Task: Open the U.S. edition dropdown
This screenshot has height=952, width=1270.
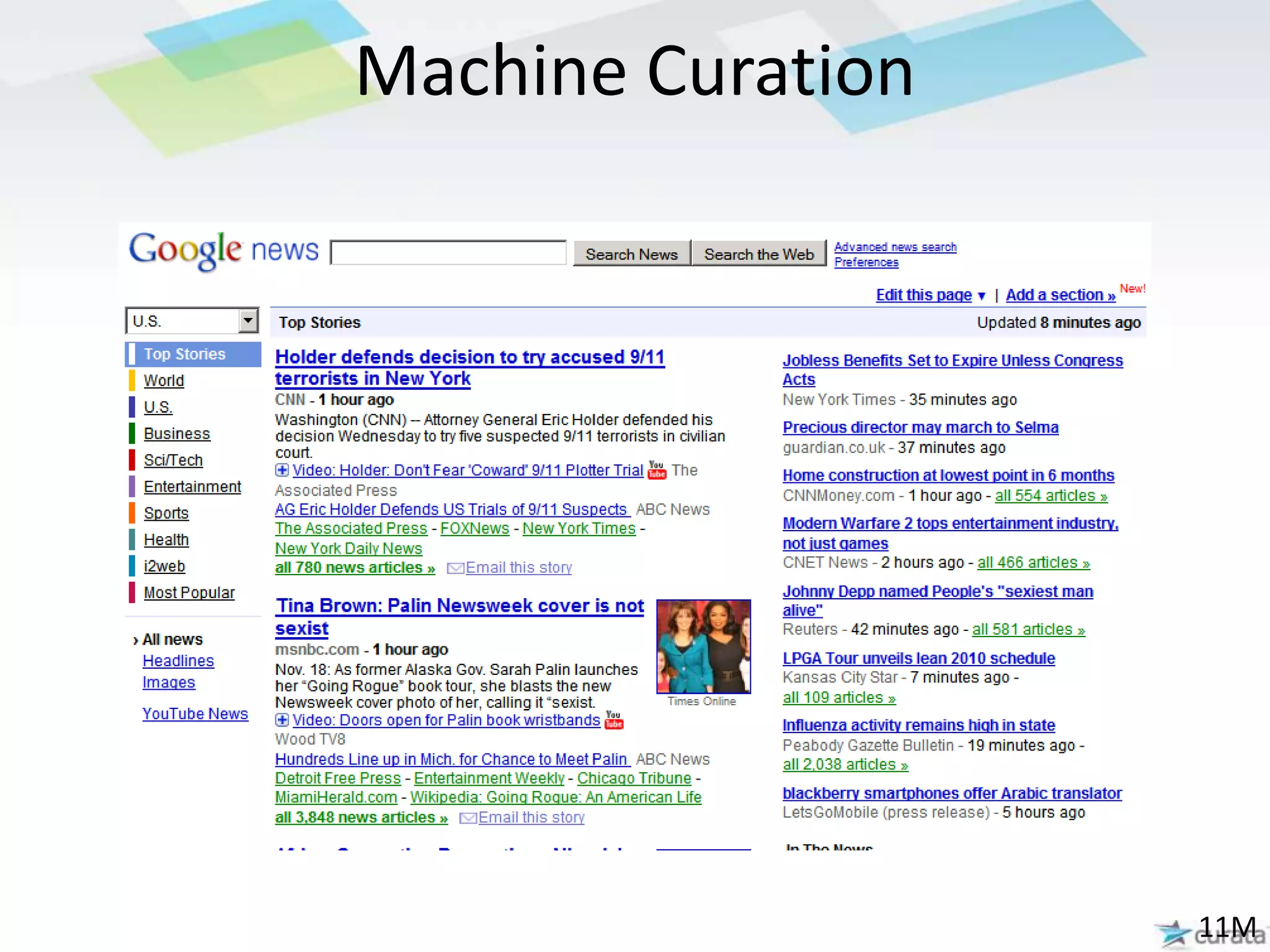Action: pyautogui.click(x=192, y=321)
